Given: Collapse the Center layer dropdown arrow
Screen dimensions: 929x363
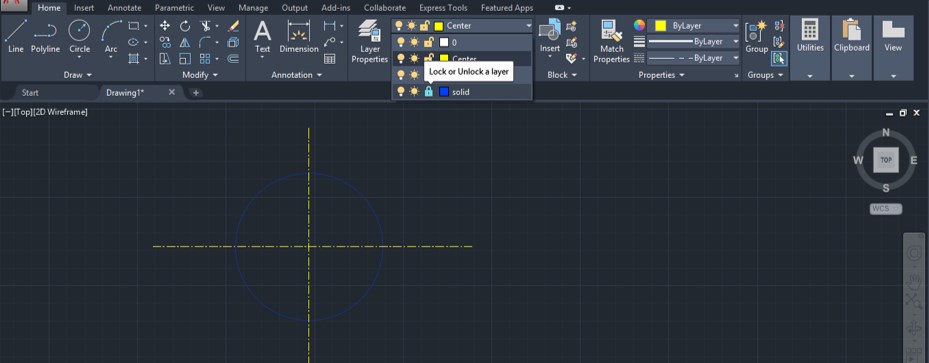Looking at the screenshot, I should point(528,26).
